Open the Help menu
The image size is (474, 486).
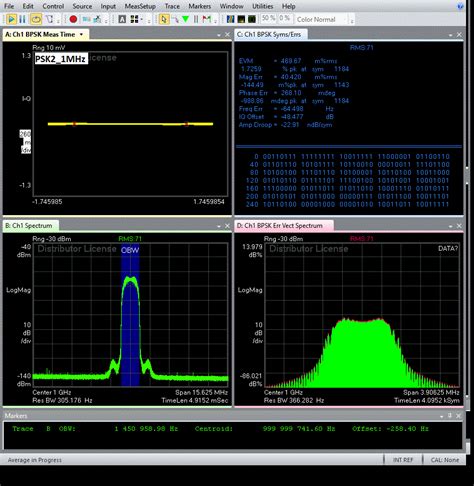(288, 6)
